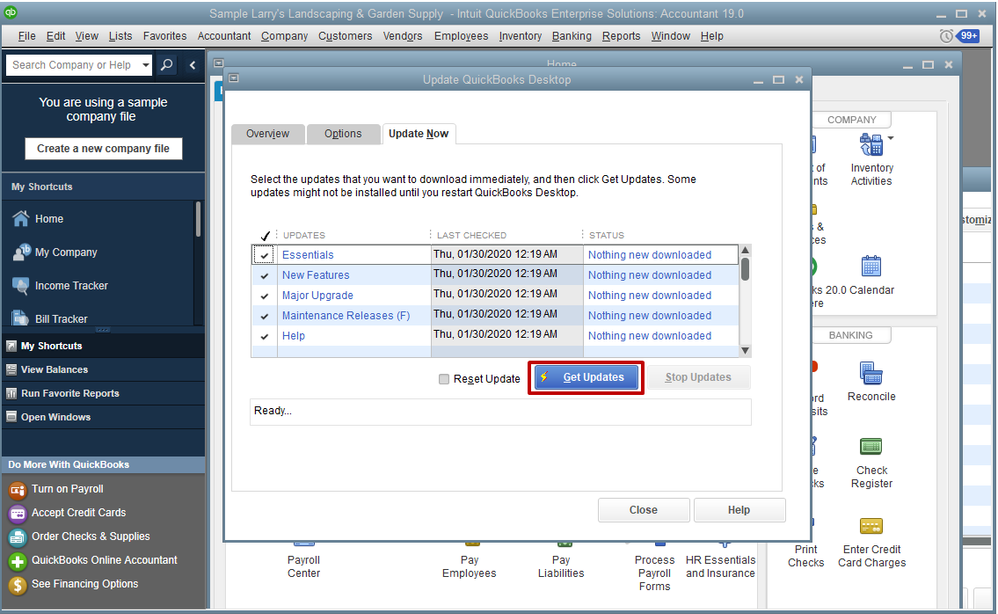Image resolution: width=998 pixels, height=614 pixels.
Task: Click the updates list scrollbar thumb
Action: point(745,269)
